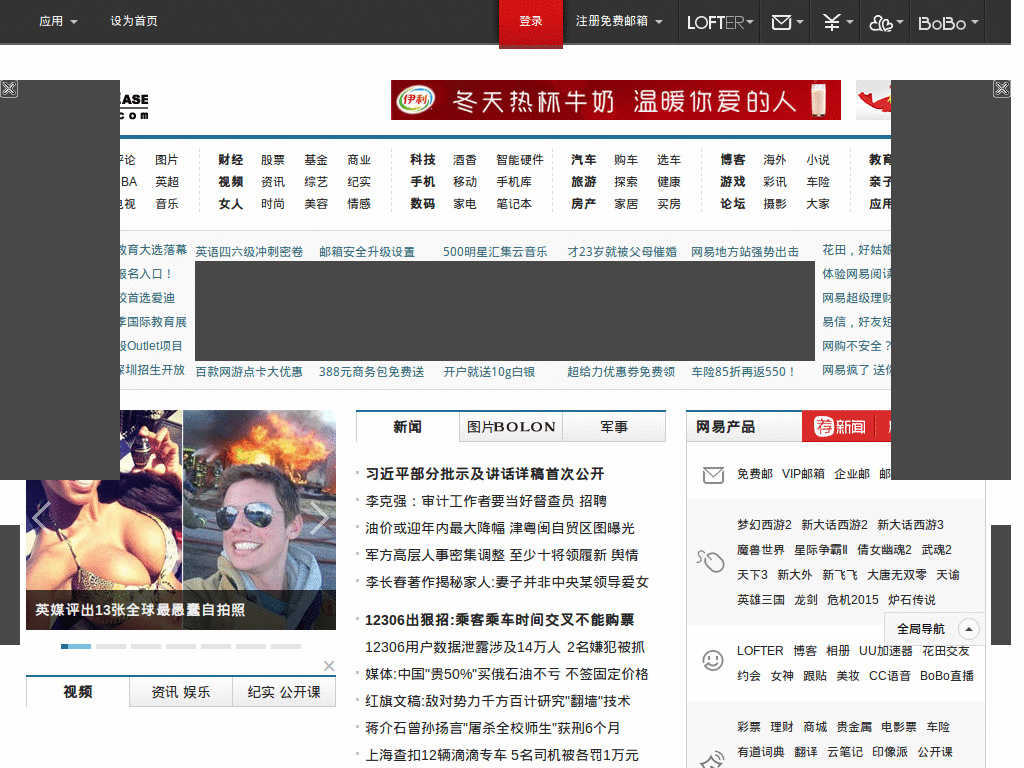Select the second carousel pagination dot
This screenshot has height=768, width=1024.
click(x=110, y=646)
